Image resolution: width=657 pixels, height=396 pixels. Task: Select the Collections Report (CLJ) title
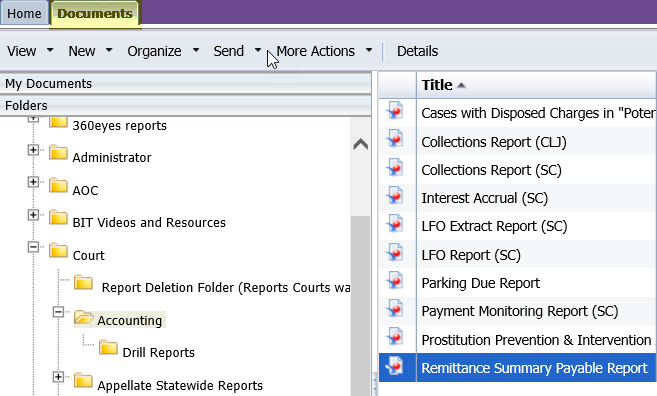[494, 142]
